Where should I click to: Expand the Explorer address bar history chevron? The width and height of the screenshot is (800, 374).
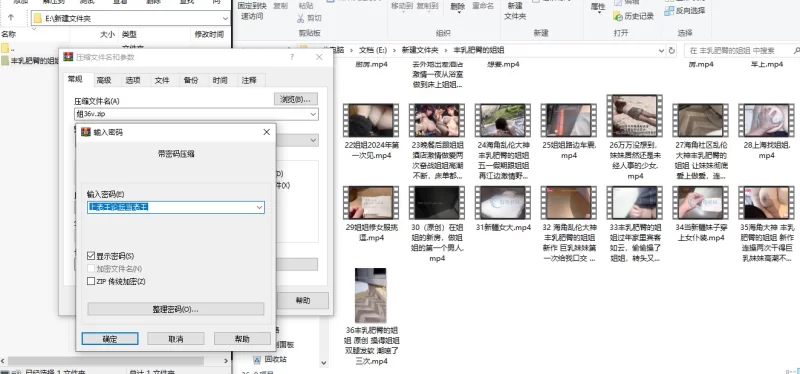[661, 51]
